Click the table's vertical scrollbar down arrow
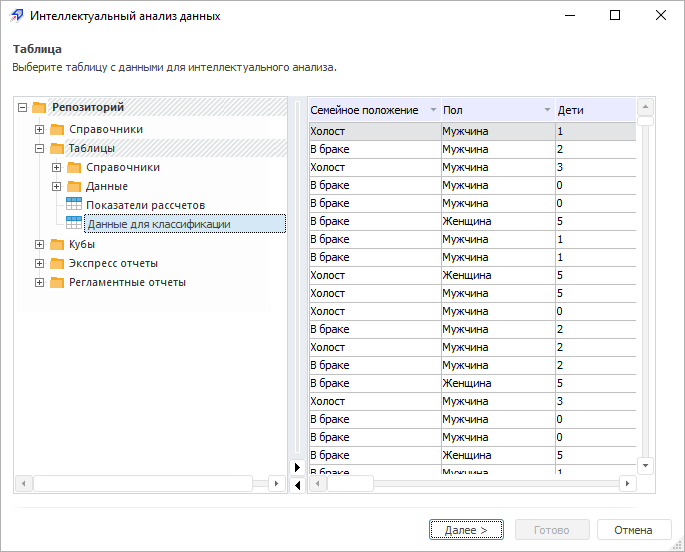Image resolution: width=685 pixels, height=552 pixels. [645, 465]
